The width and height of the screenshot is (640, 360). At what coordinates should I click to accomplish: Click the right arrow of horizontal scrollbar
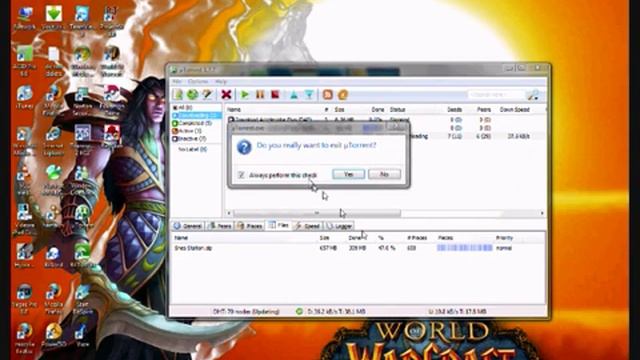pyautogui.click(x=542, y=213)
